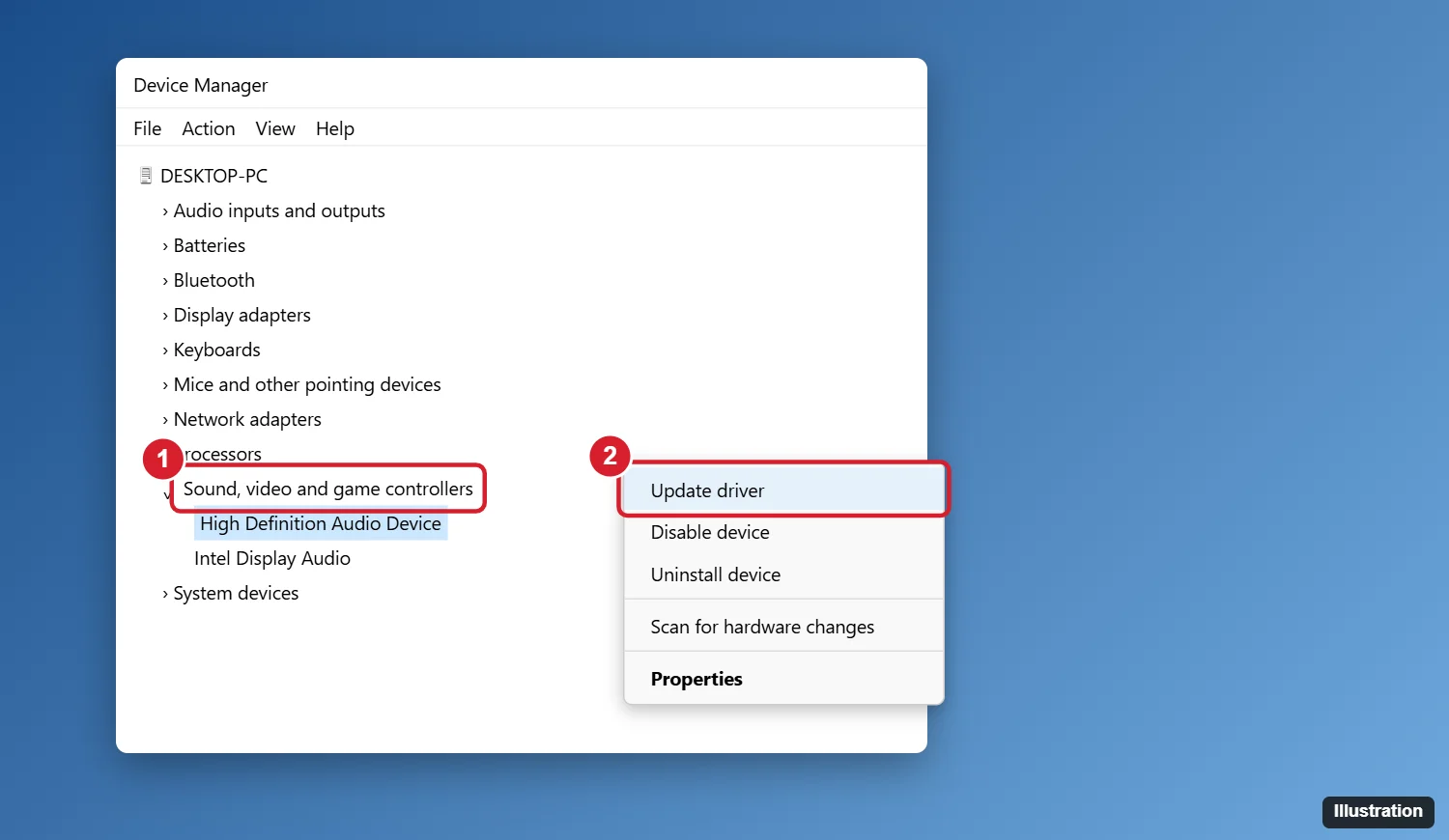Open Properties from the context menu
Screen dimensions: 1449x840
783,679
